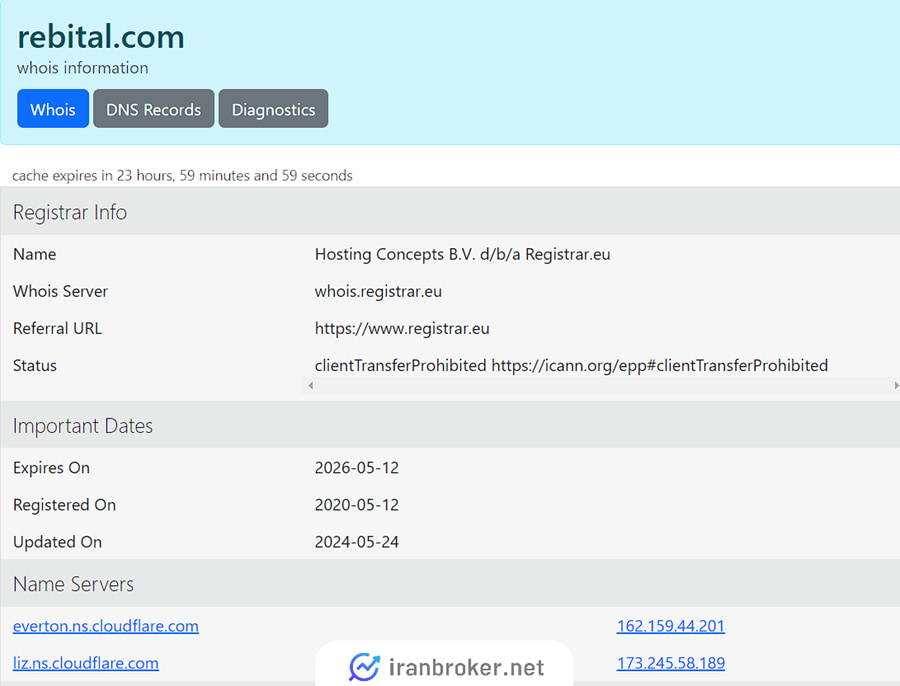Viewport: 900px width, 686px height.
Task: Select registration date 2020-05-12
Action: [x=356, y=505]
